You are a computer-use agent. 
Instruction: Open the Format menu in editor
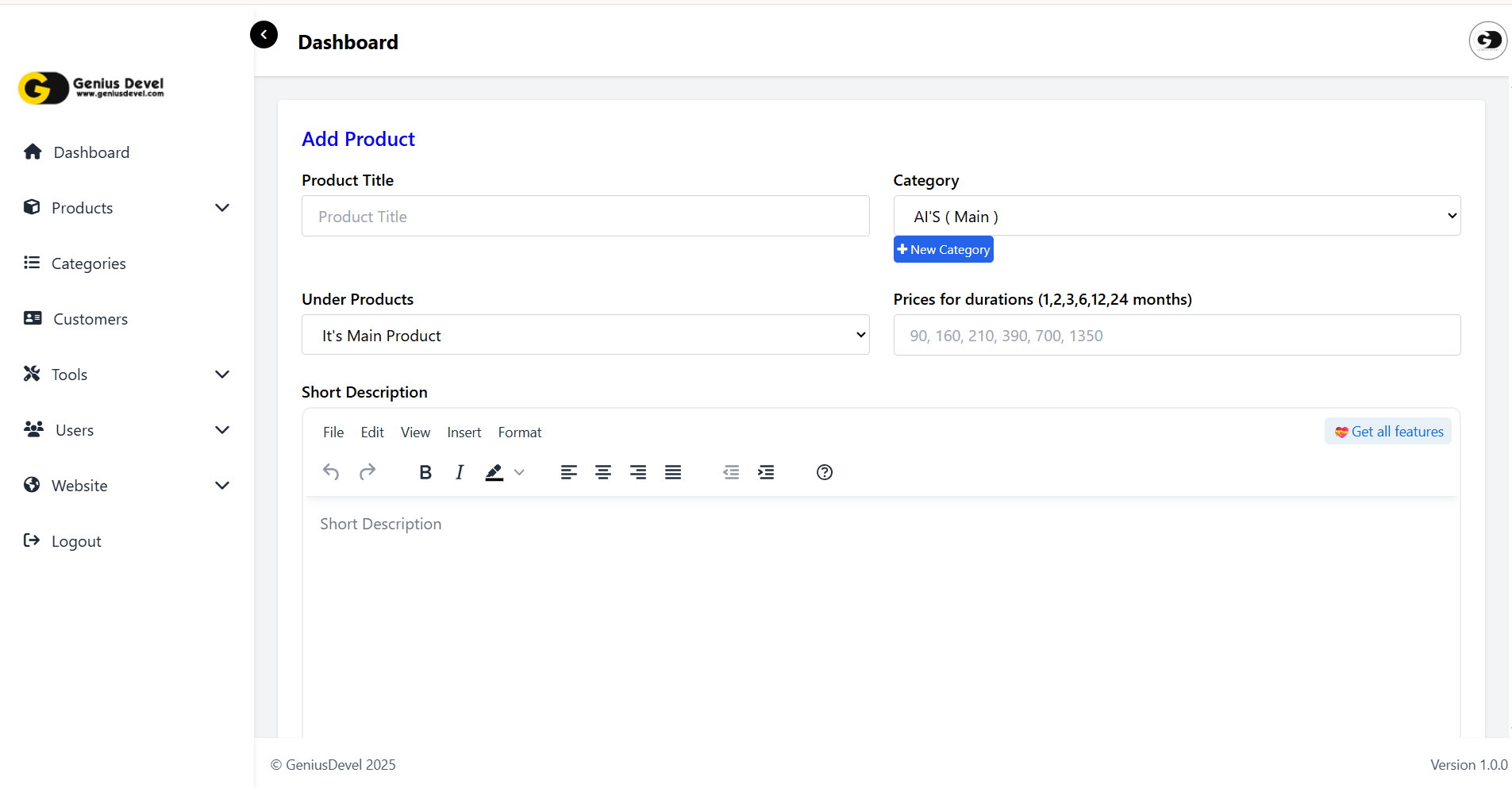pos(520,432)
